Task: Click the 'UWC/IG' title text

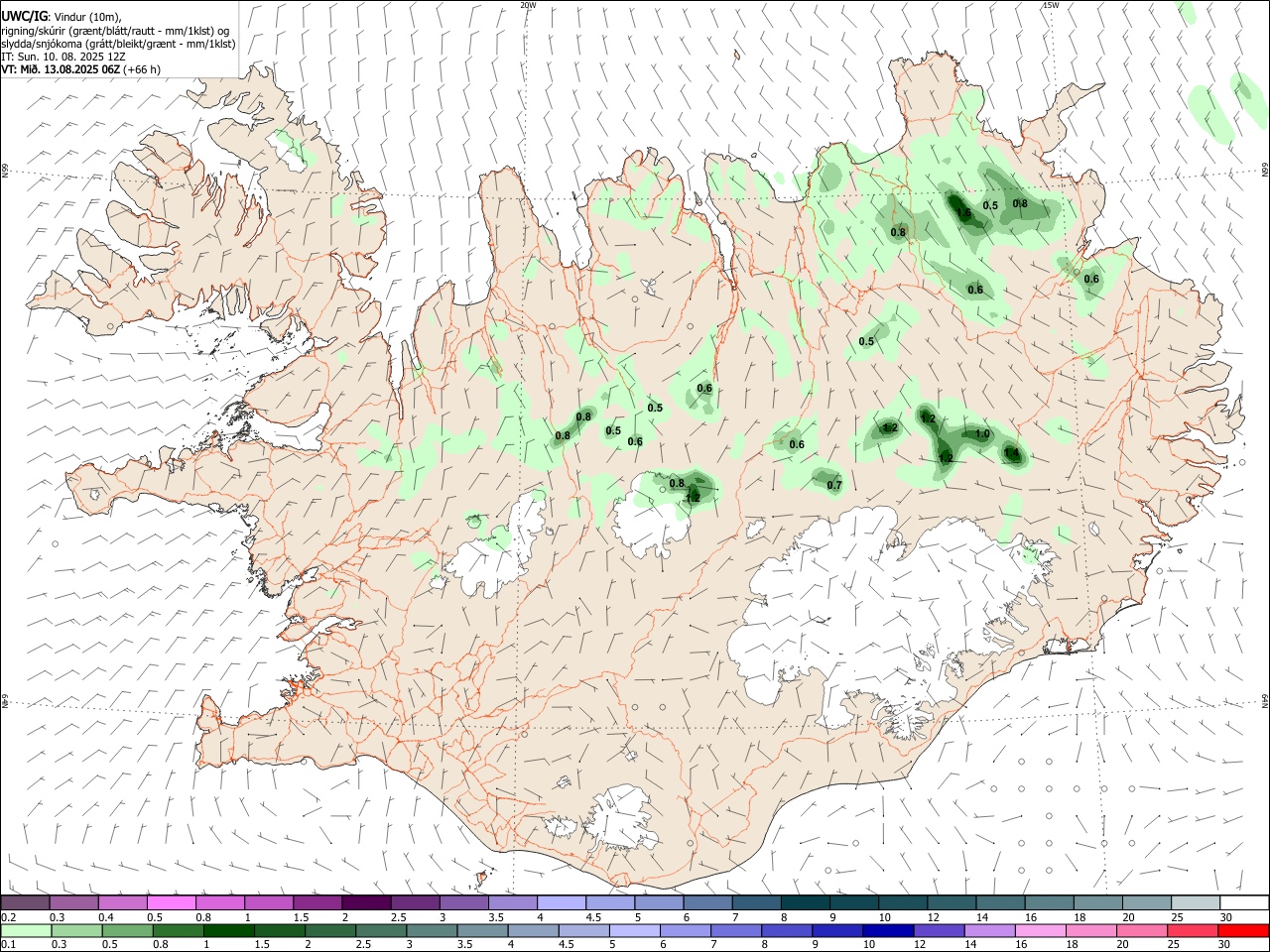Action: [24, 16]
